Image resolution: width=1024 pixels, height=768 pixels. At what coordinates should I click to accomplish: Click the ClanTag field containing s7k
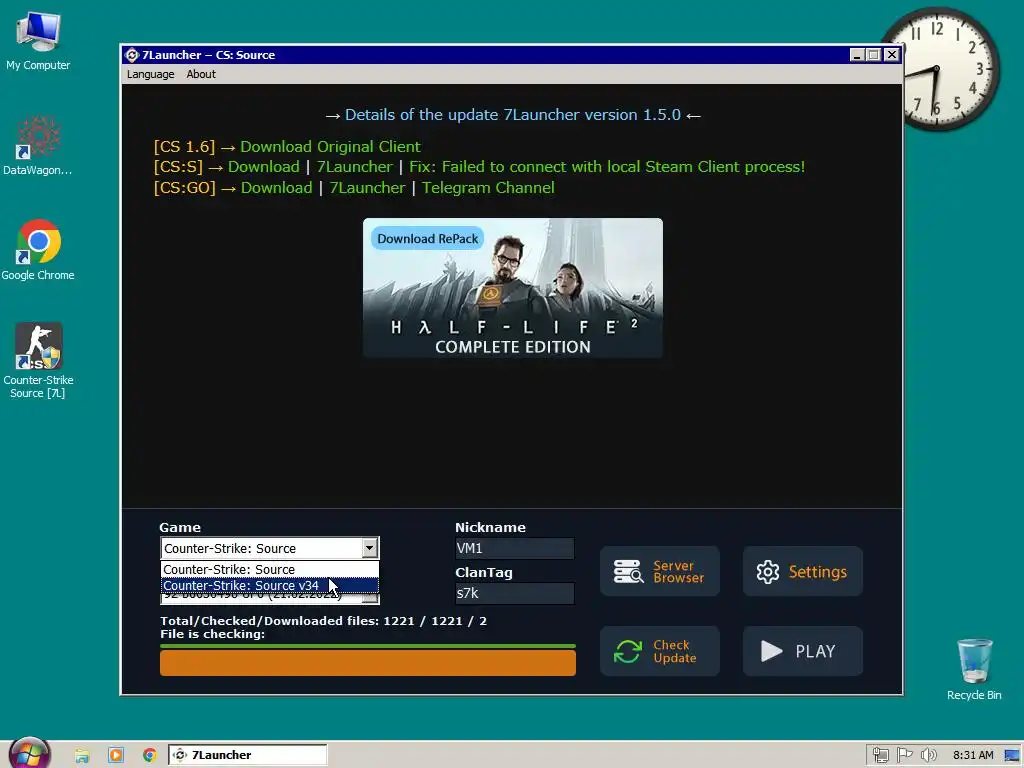[515, 593]
